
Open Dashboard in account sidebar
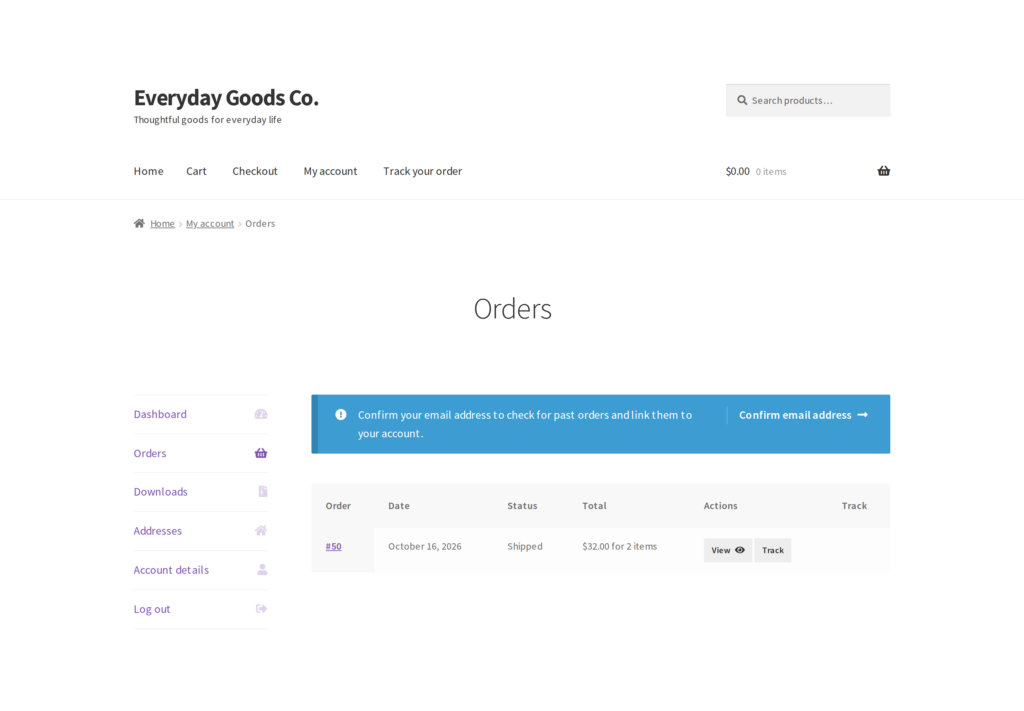160,414
